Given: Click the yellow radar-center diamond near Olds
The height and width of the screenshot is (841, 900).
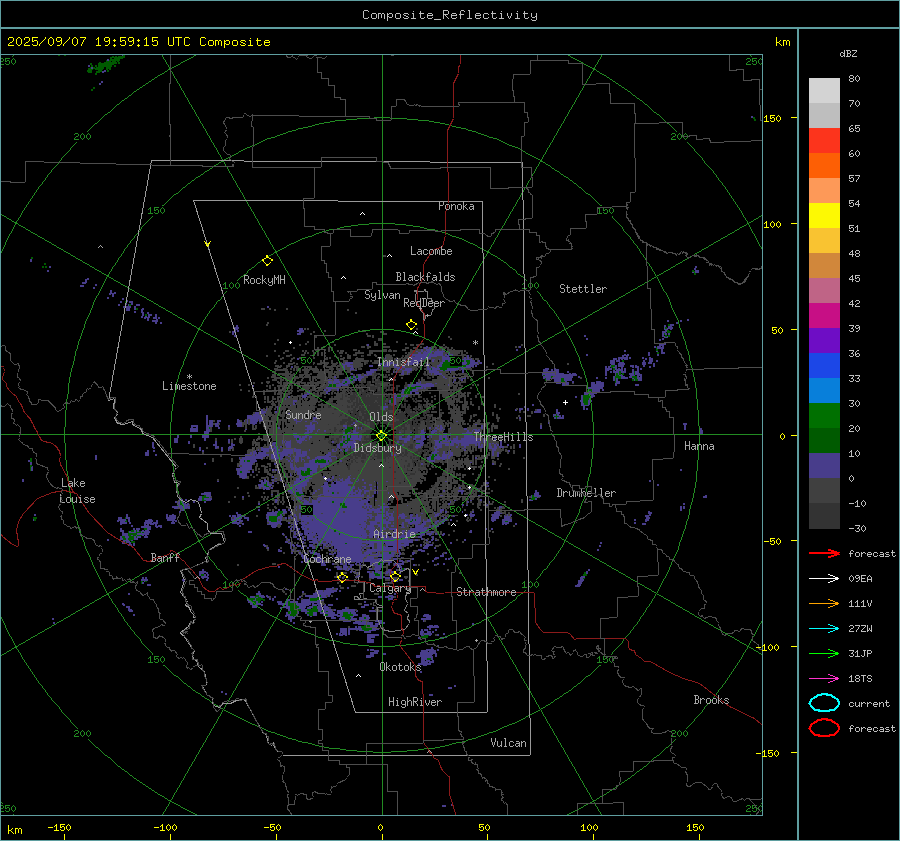Looking at the screenshot, I should 381,435.
